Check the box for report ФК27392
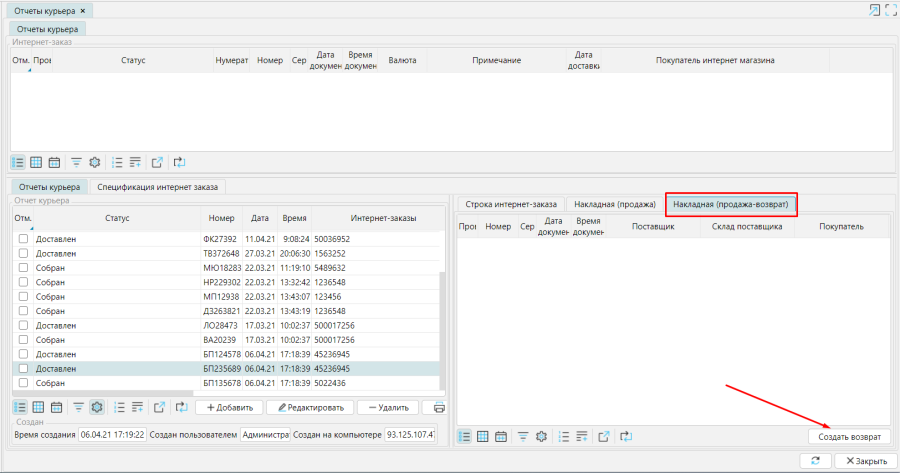This screenshot has width=900, height=473. pos(23,239)
